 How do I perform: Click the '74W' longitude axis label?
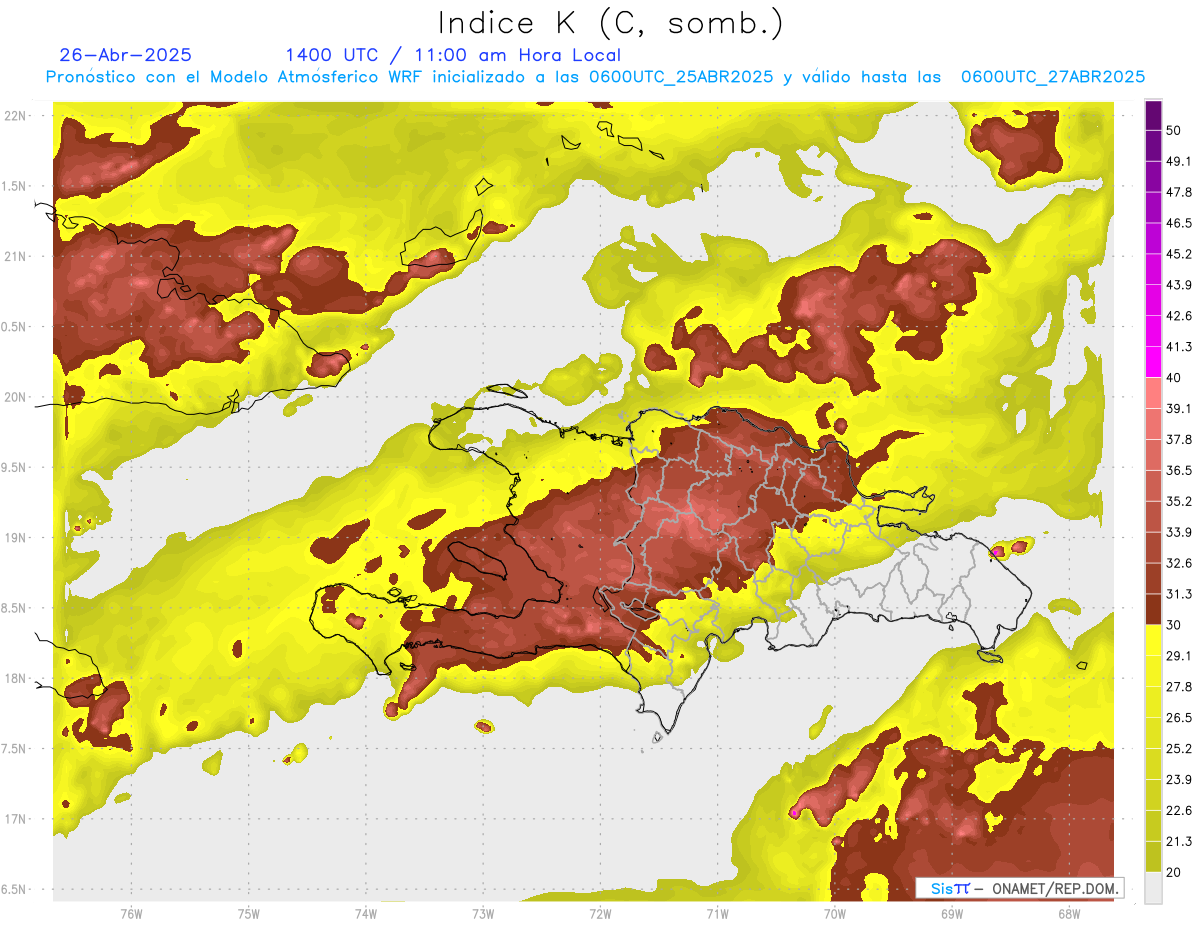[366, 914]
